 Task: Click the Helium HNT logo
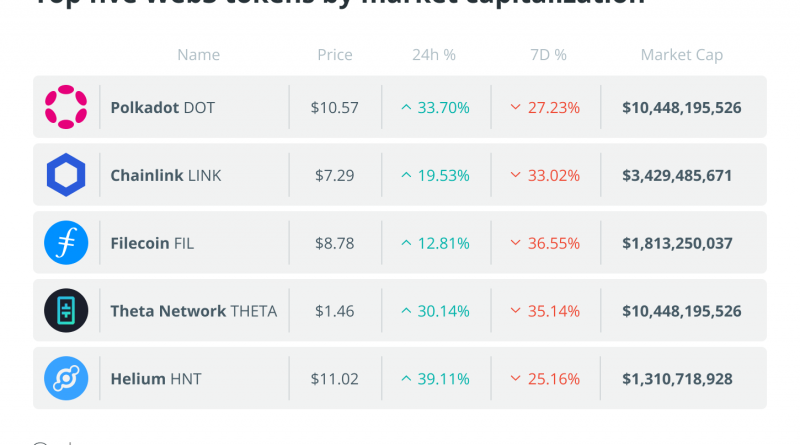(x=66, y=379)
